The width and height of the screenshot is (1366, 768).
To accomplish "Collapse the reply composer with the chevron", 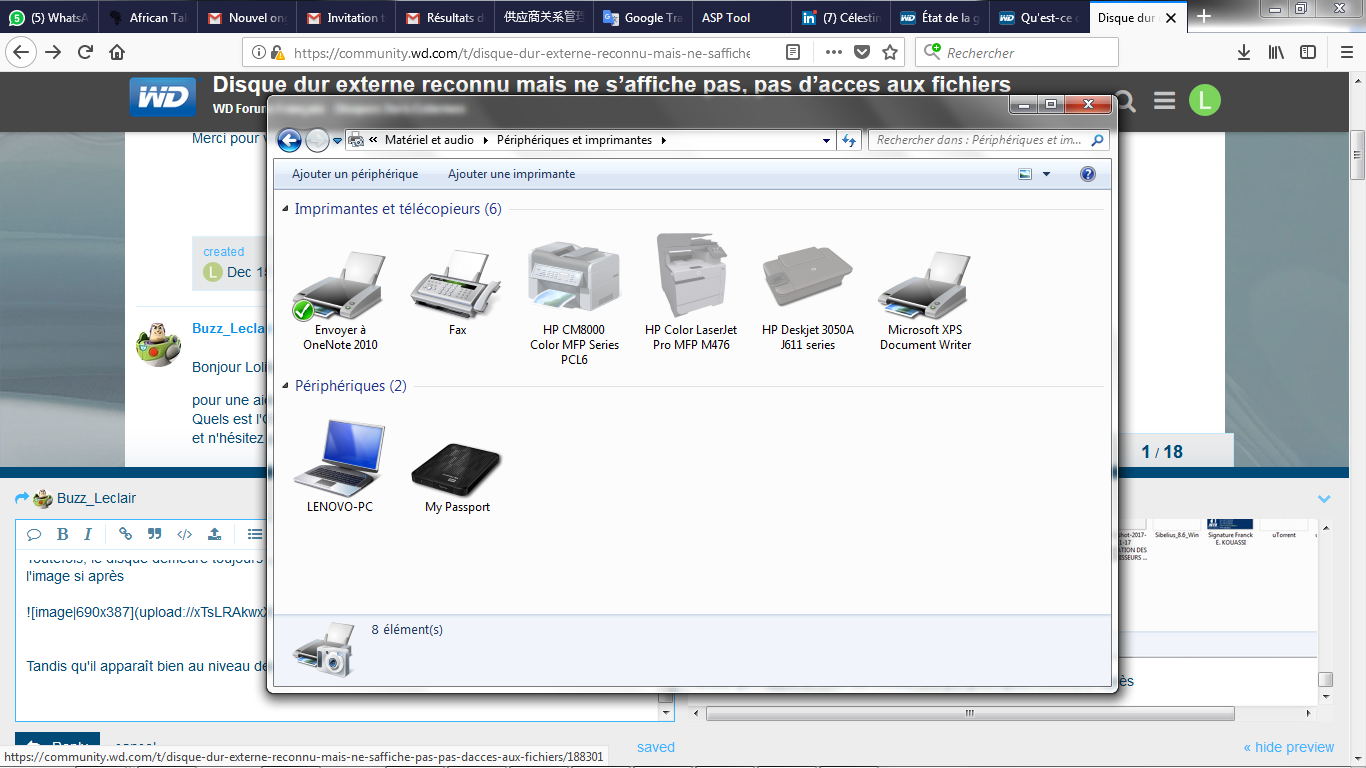I will click(1324, 498).
